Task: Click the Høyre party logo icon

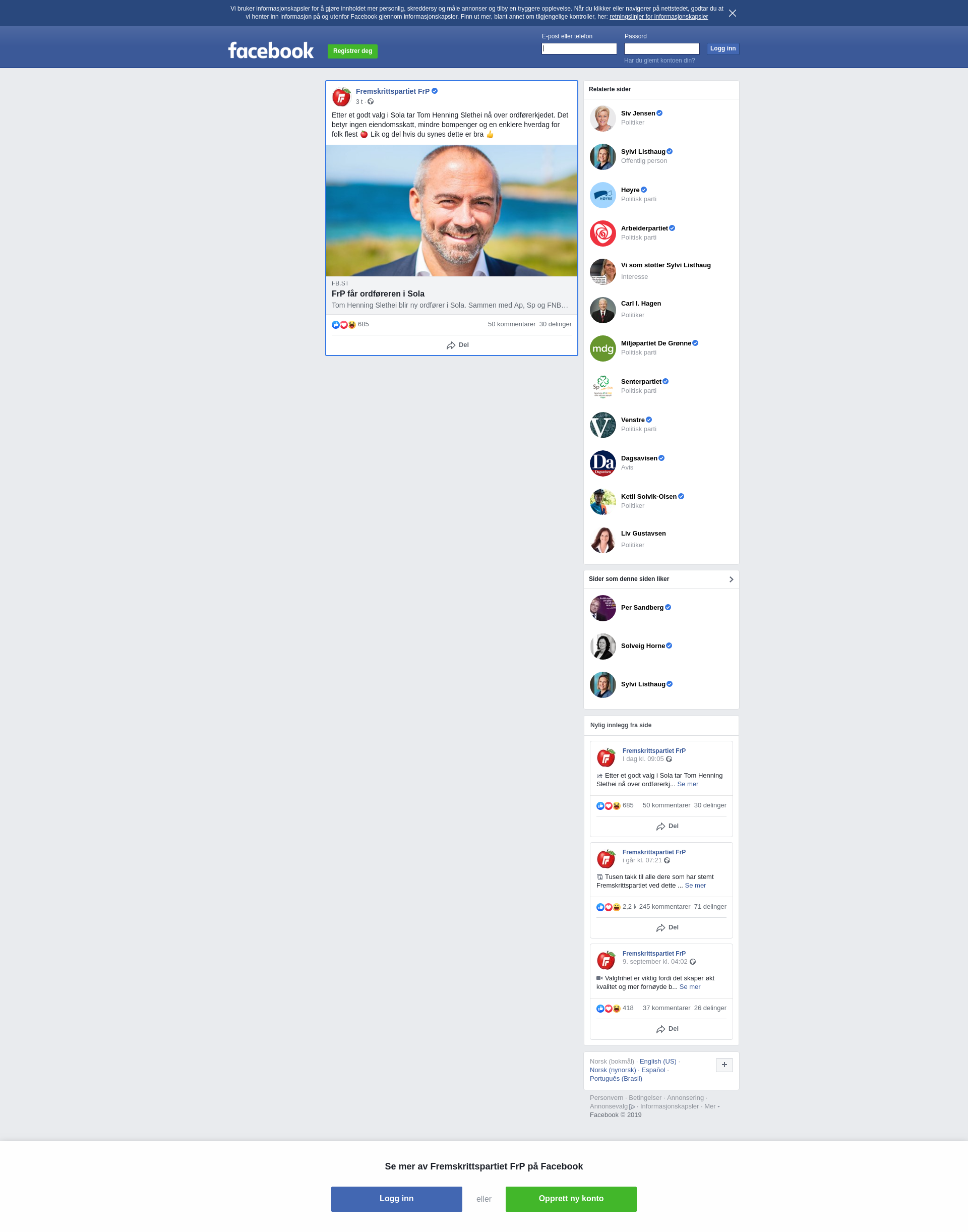Action: pyautogui.click(x=602, y=195)
